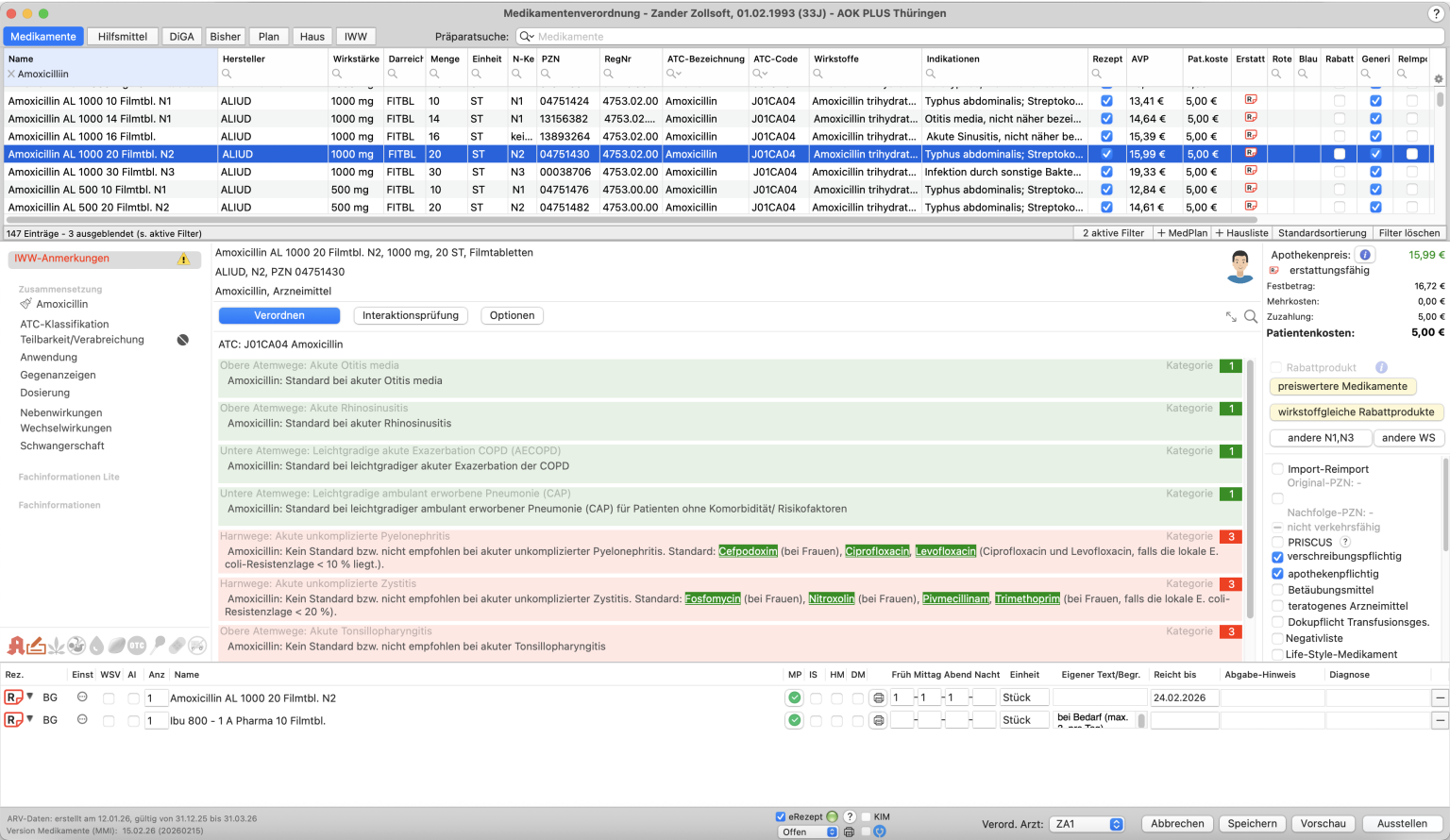
Task: Open the Interaktionsprüfung tab
Action: tap(411, 316)
